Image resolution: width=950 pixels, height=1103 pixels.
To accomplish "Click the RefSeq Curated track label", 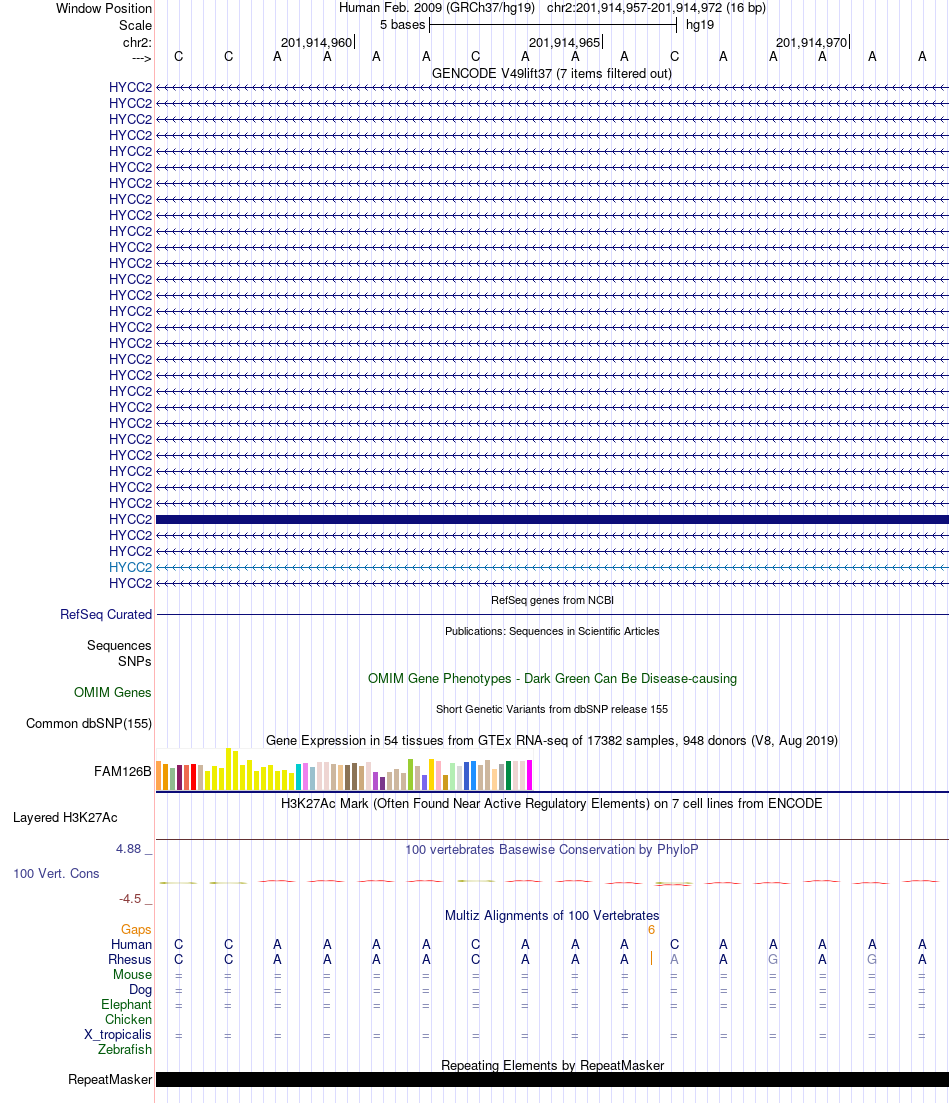I will [x=106, y=614].
